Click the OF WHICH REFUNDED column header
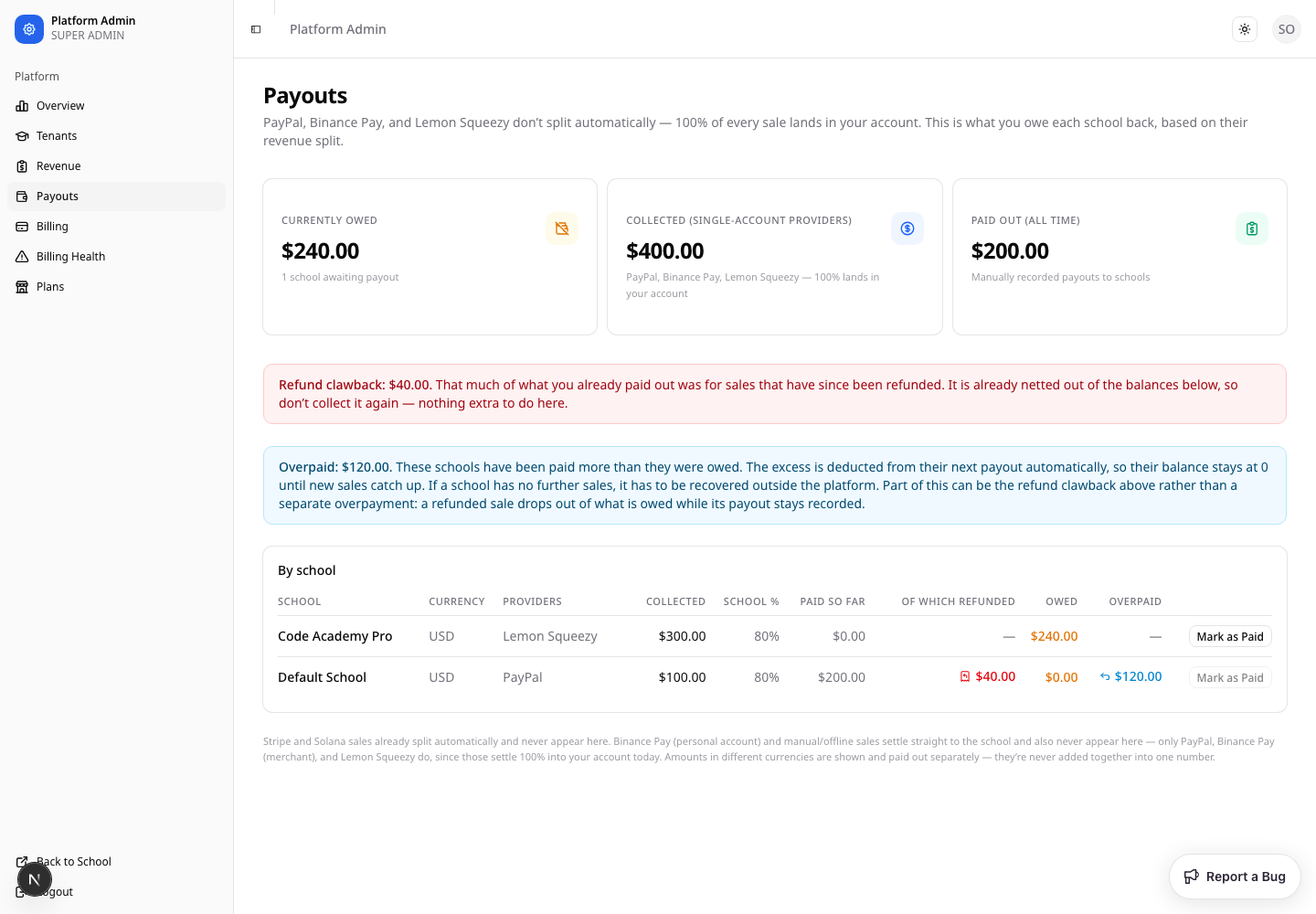Viewport: 1316px width, 914px height. (958, 601)
